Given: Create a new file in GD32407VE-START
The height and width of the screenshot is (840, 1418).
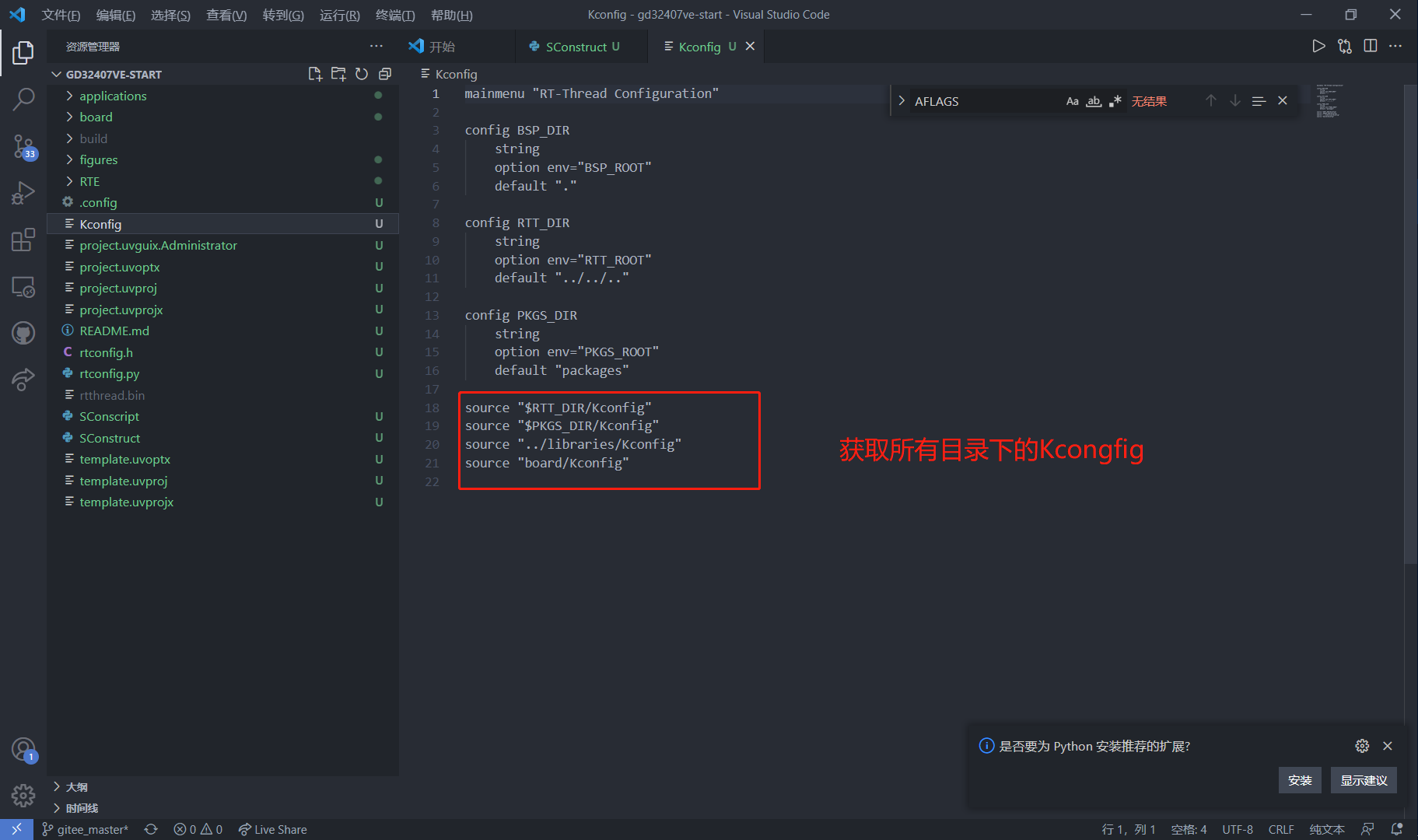Looking at the screenshot, I should click(314, 74).
